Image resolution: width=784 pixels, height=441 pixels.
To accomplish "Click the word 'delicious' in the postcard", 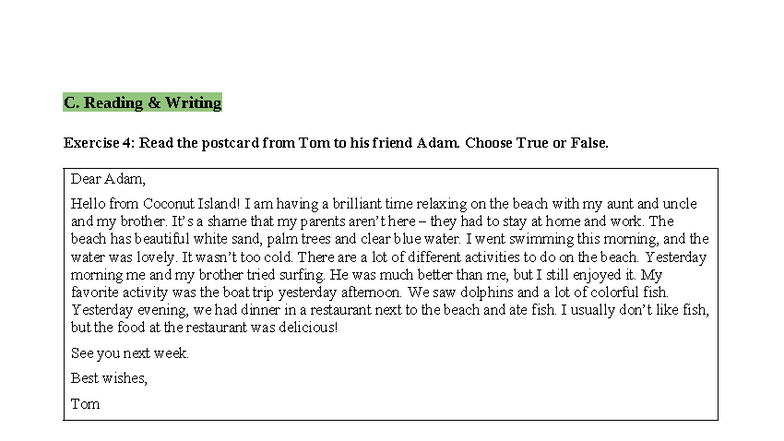I will click(x=303, y=327).
